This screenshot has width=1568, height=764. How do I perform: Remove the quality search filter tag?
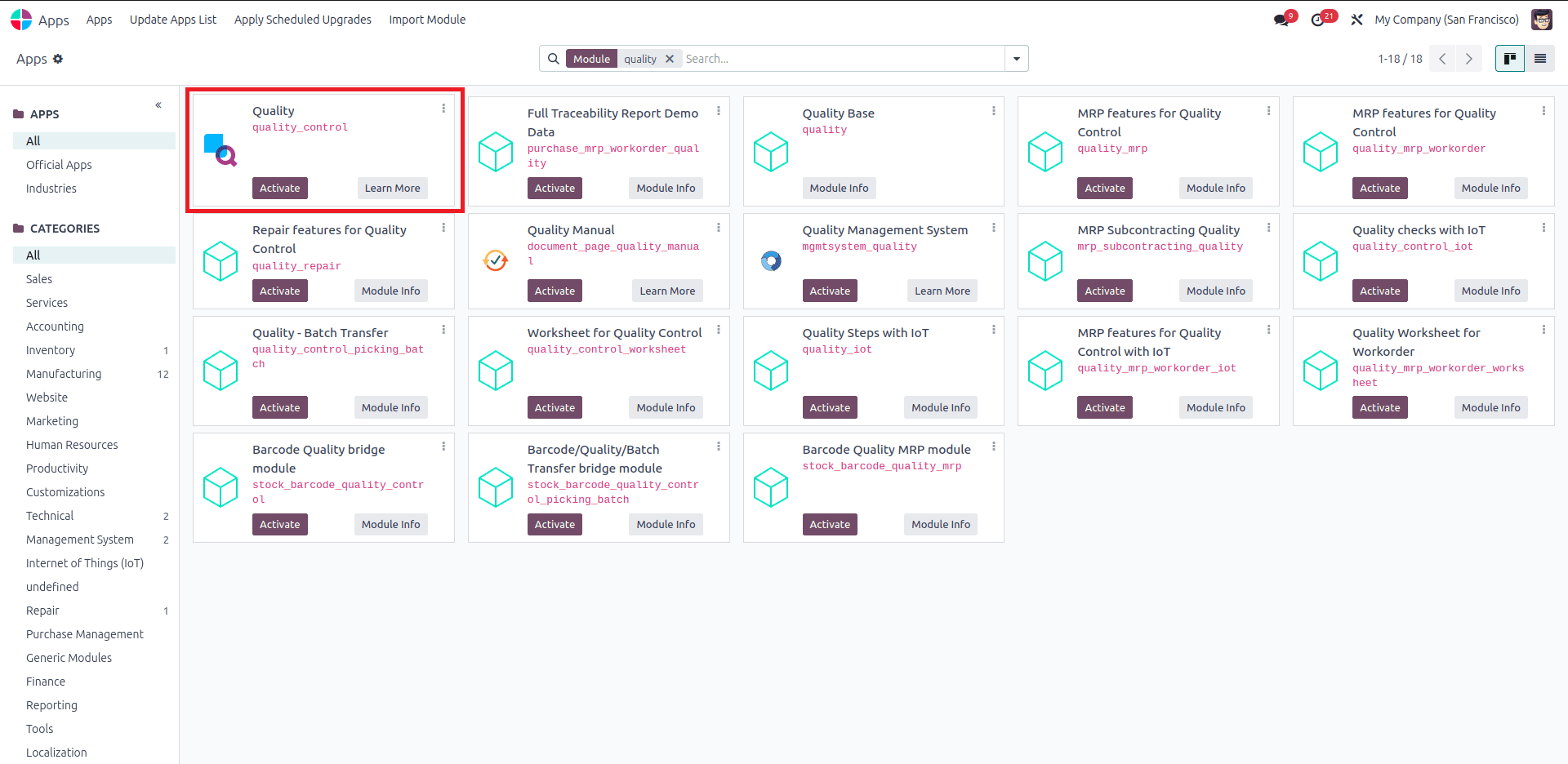click(670, 58)
